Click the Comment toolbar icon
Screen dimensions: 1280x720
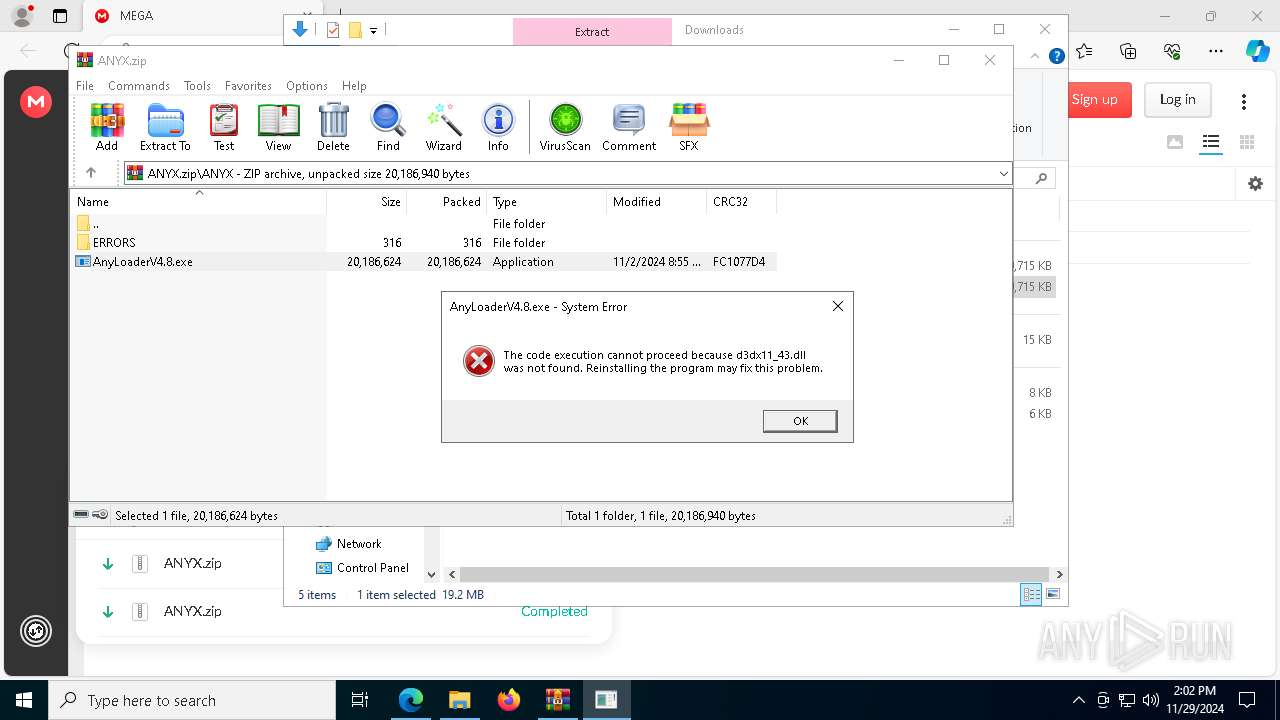coord(629,127)
